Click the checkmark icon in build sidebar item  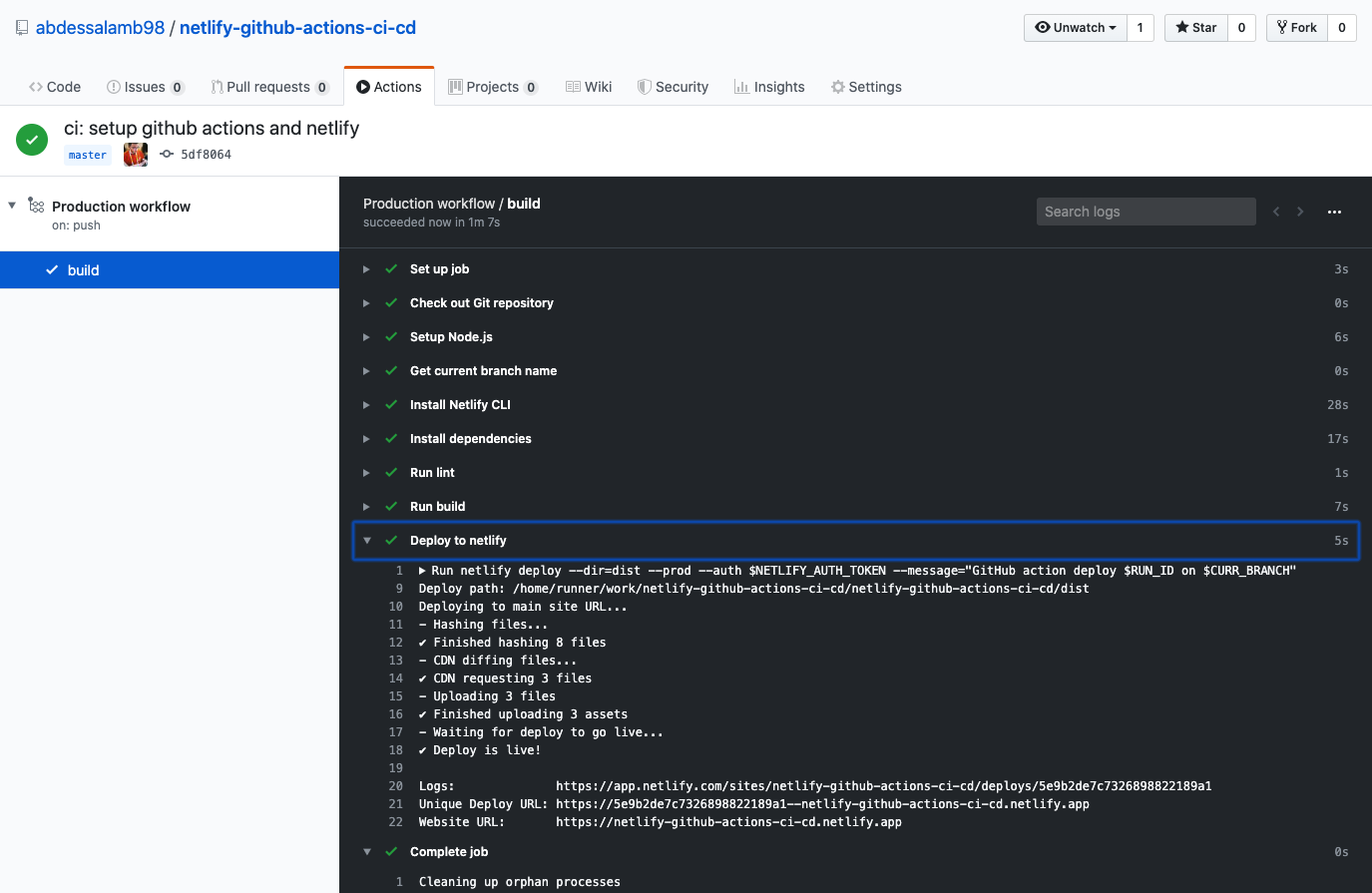click(52, 270)
